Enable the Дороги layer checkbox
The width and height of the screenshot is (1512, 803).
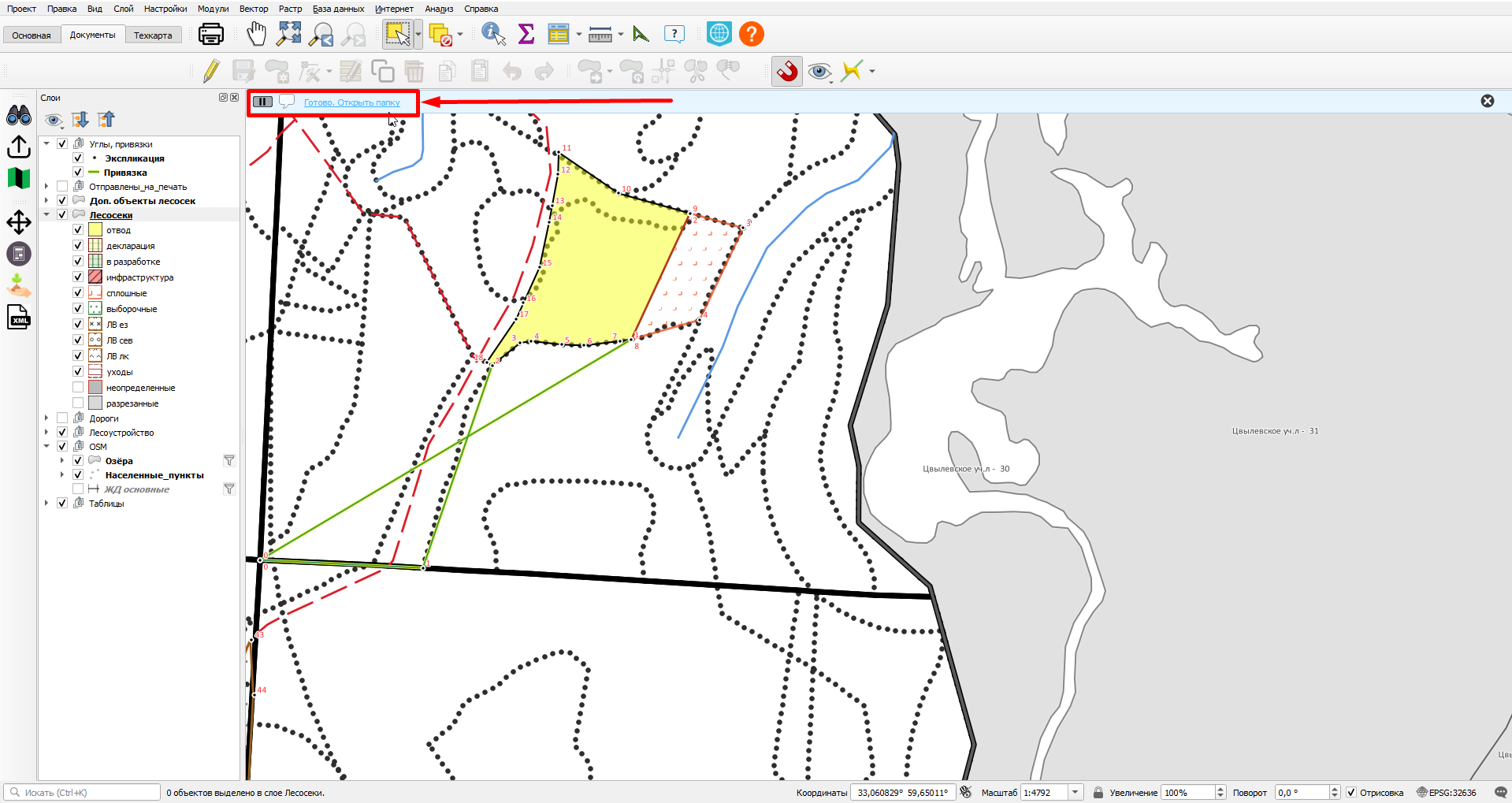pos(62,418)
